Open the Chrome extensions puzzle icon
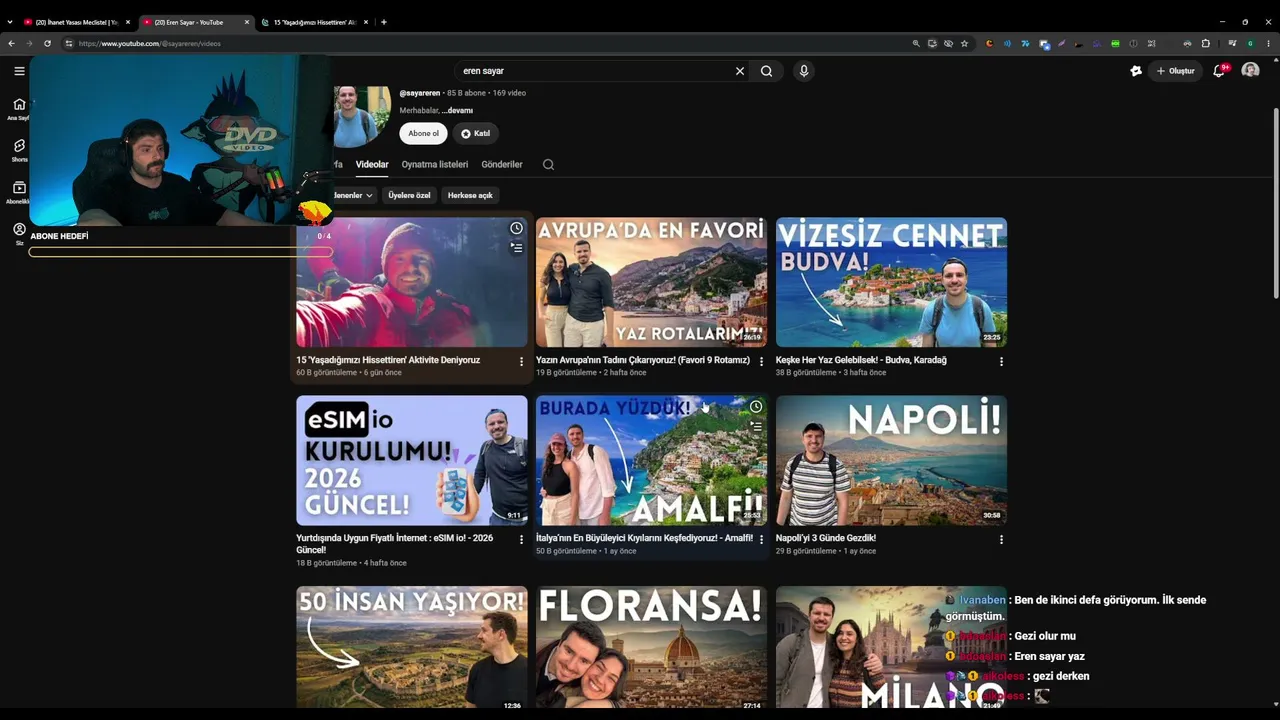Viewport: 1280px width, 720px height. pyautogui.click(x=1206, y=44)
